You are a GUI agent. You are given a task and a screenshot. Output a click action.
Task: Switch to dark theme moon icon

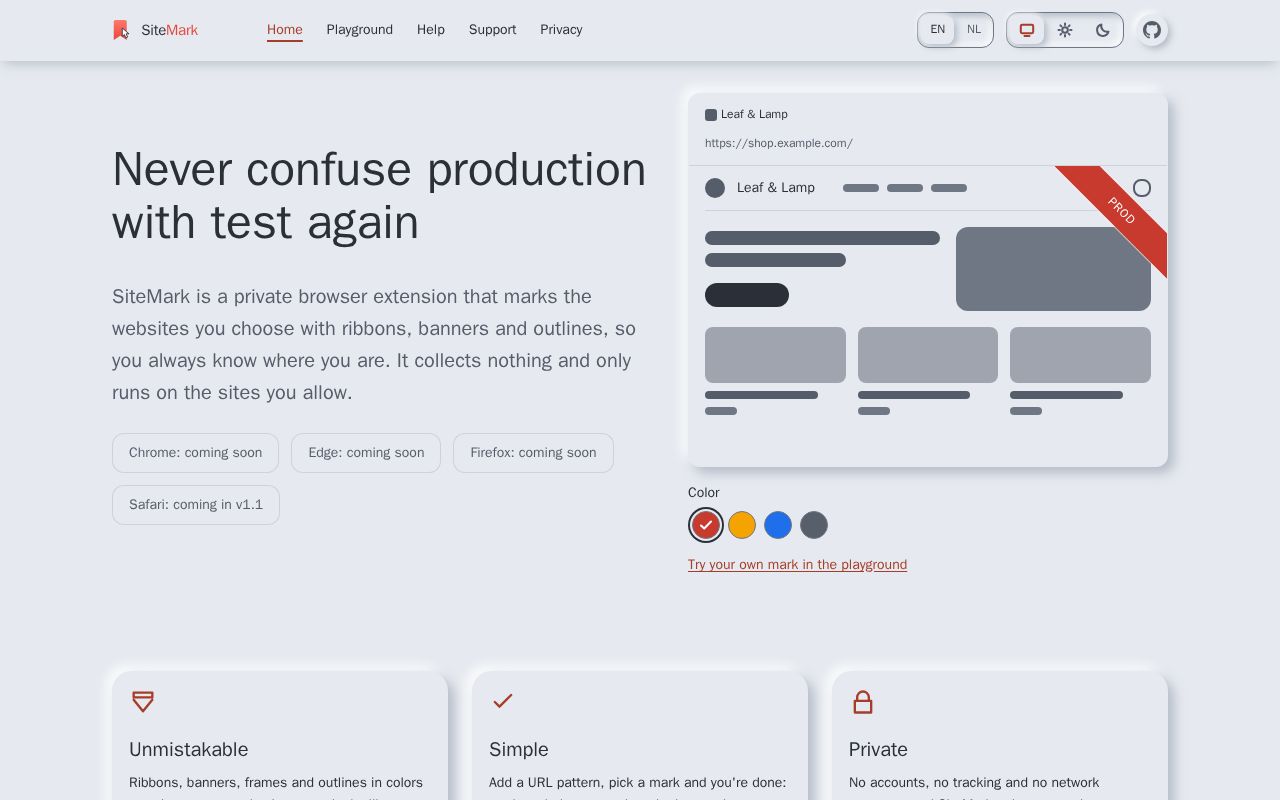pos(1103,30)
